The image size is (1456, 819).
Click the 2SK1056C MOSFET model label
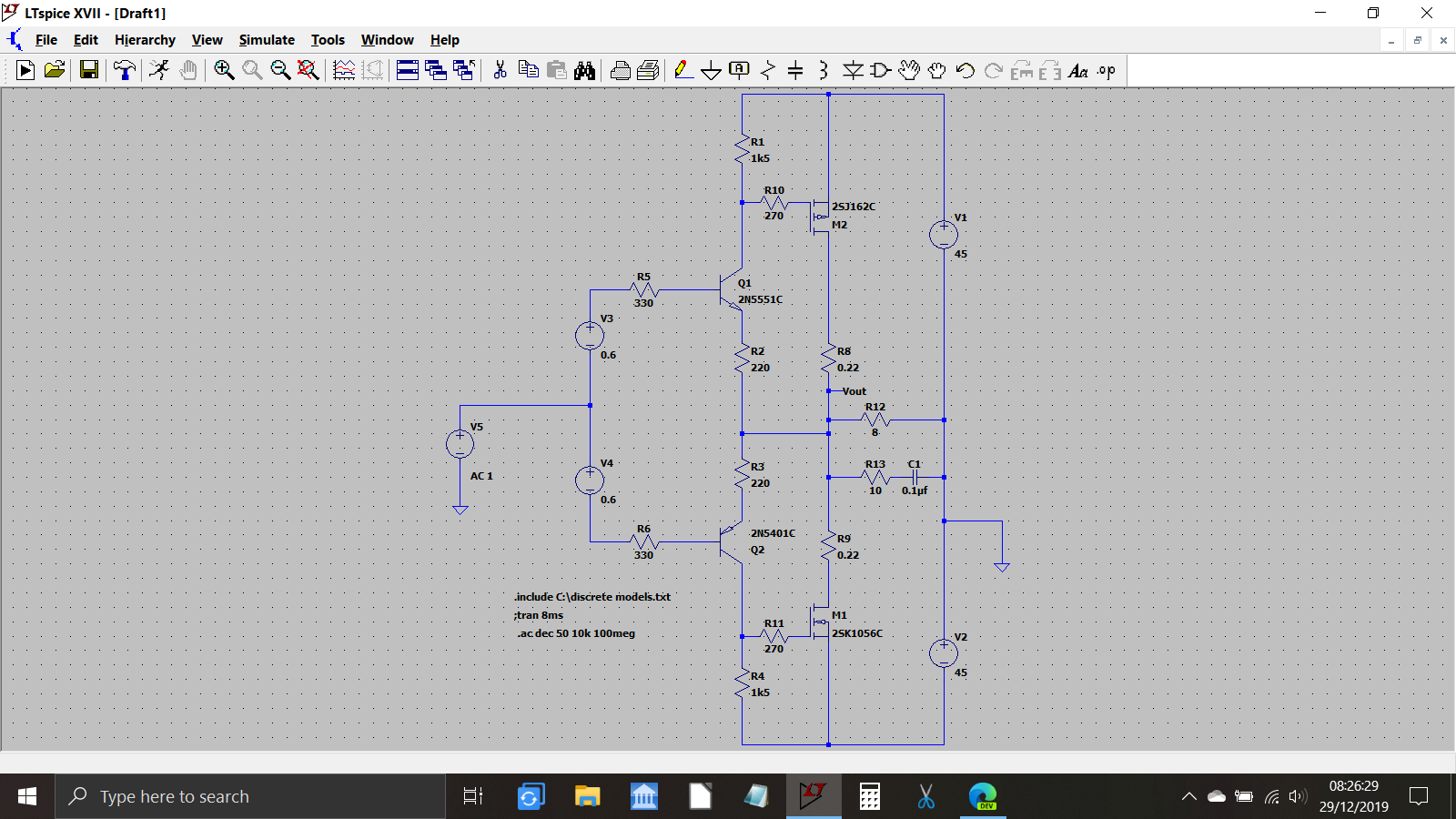click(856, 633)
